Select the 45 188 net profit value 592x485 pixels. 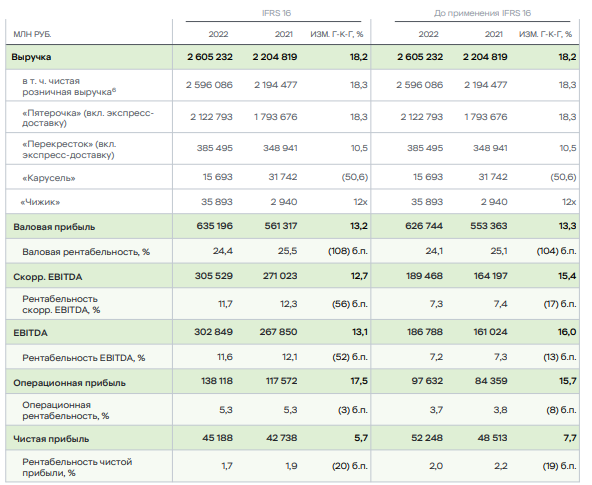coord(217,438)
